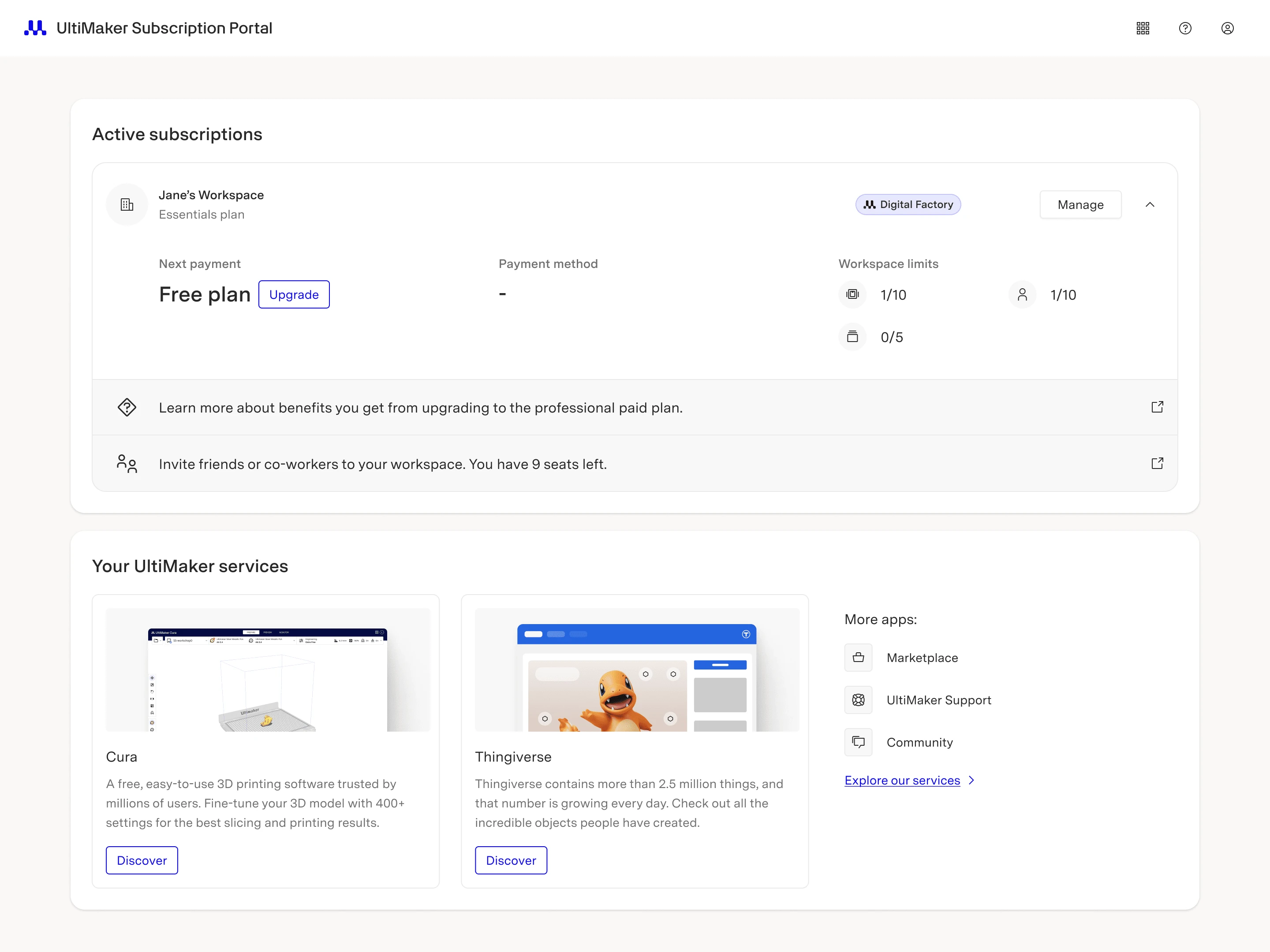Expand the external link for professional plan benefits
Screen dimensions: 1270x952
click(x=1157, y=407)
